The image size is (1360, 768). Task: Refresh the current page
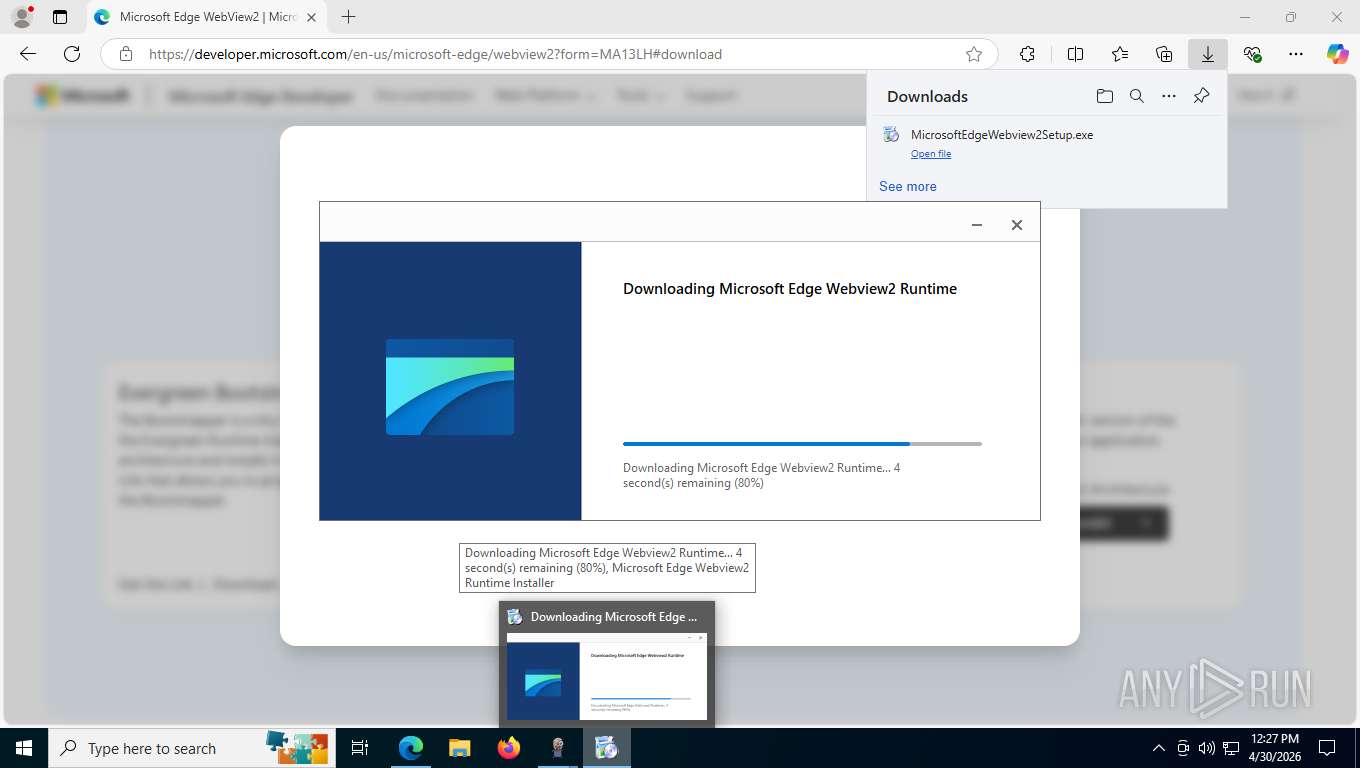tap(72, 54)
